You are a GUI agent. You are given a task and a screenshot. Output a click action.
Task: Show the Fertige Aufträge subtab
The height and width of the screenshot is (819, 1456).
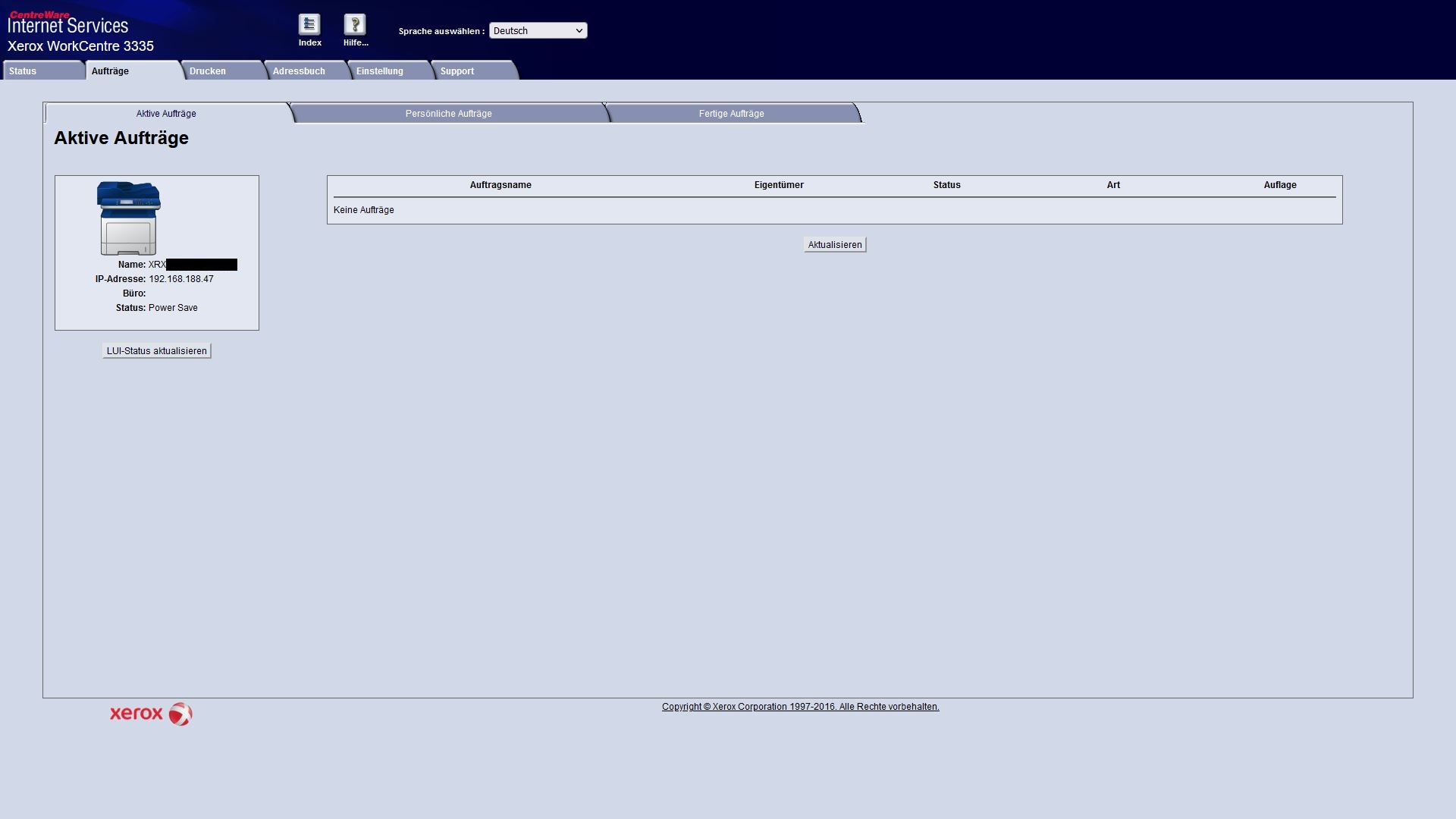coord(731,114)
